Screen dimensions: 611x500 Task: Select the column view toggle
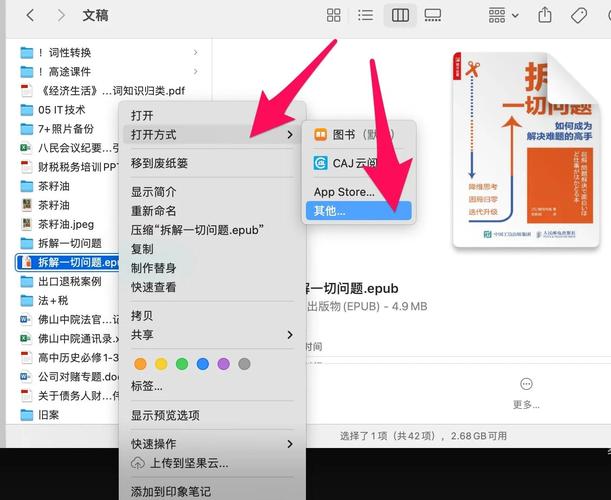[400, 15]
